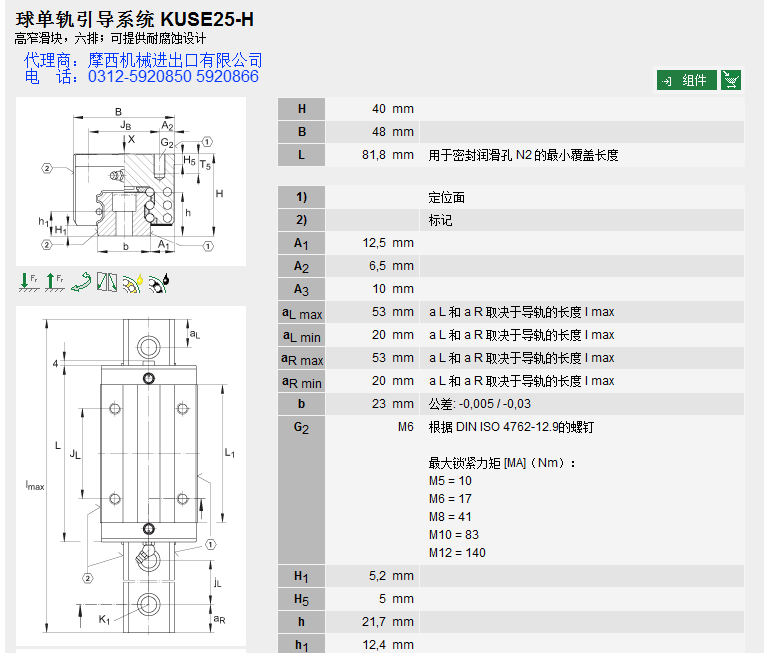This screenshot has width=764, height=653.
Task: Click the two-panel green arrows icon
Action: (107, 283)
